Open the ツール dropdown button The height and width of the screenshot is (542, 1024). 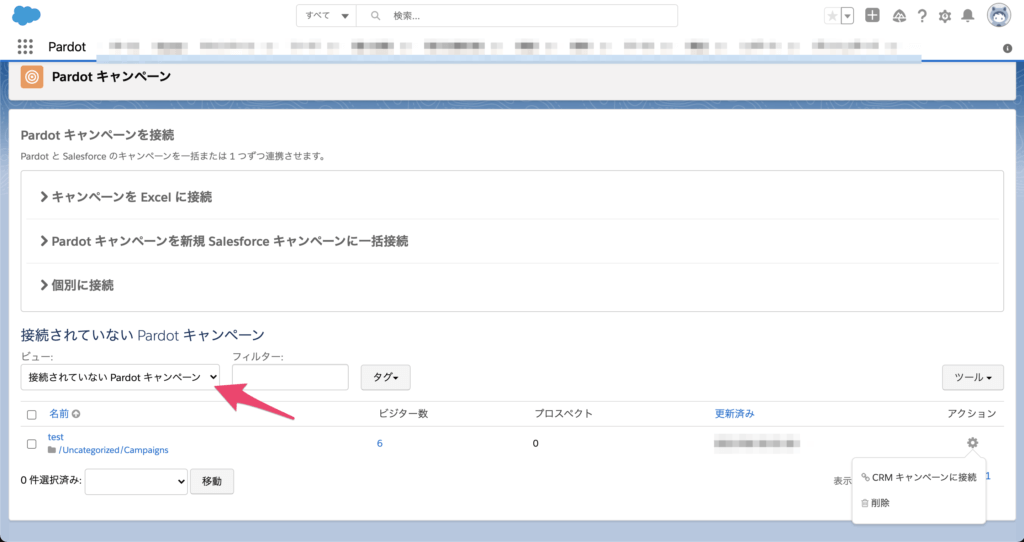[x=972, y=377]
